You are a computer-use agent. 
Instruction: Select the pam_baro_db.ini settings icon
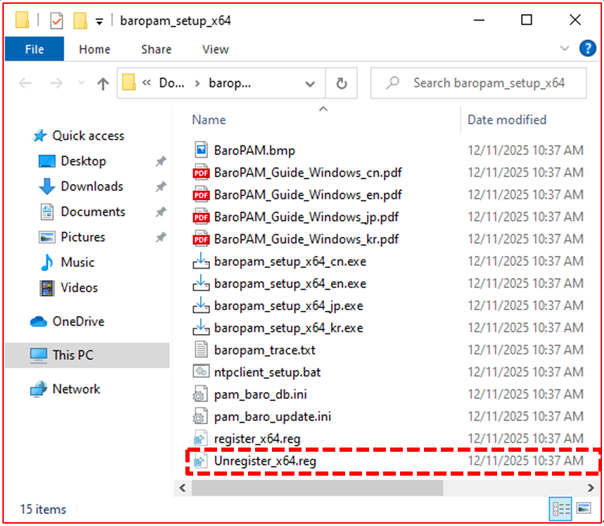tap(200, 394)
